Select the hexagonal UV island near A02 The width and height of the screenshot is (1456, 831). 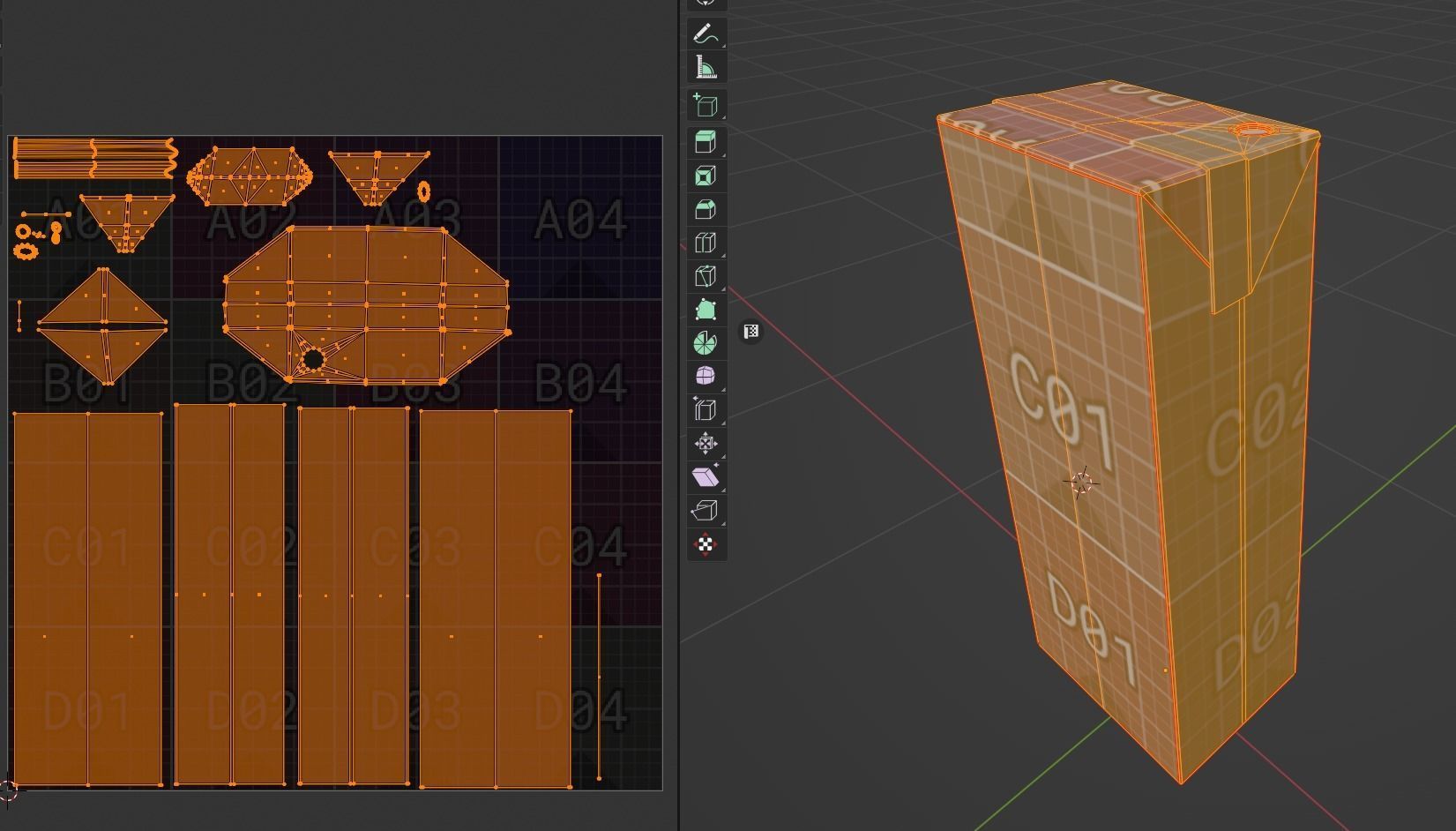click(250, 176)
